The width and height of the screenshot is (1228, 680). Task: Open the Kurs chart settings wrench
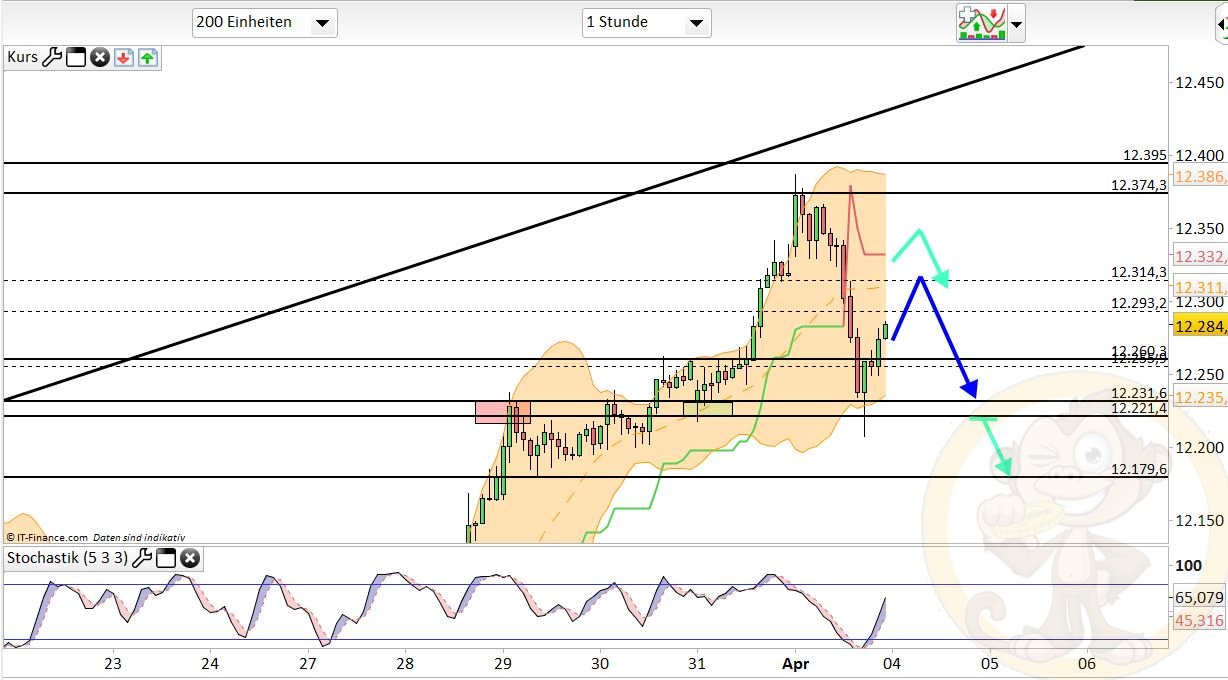pos(52,57)
